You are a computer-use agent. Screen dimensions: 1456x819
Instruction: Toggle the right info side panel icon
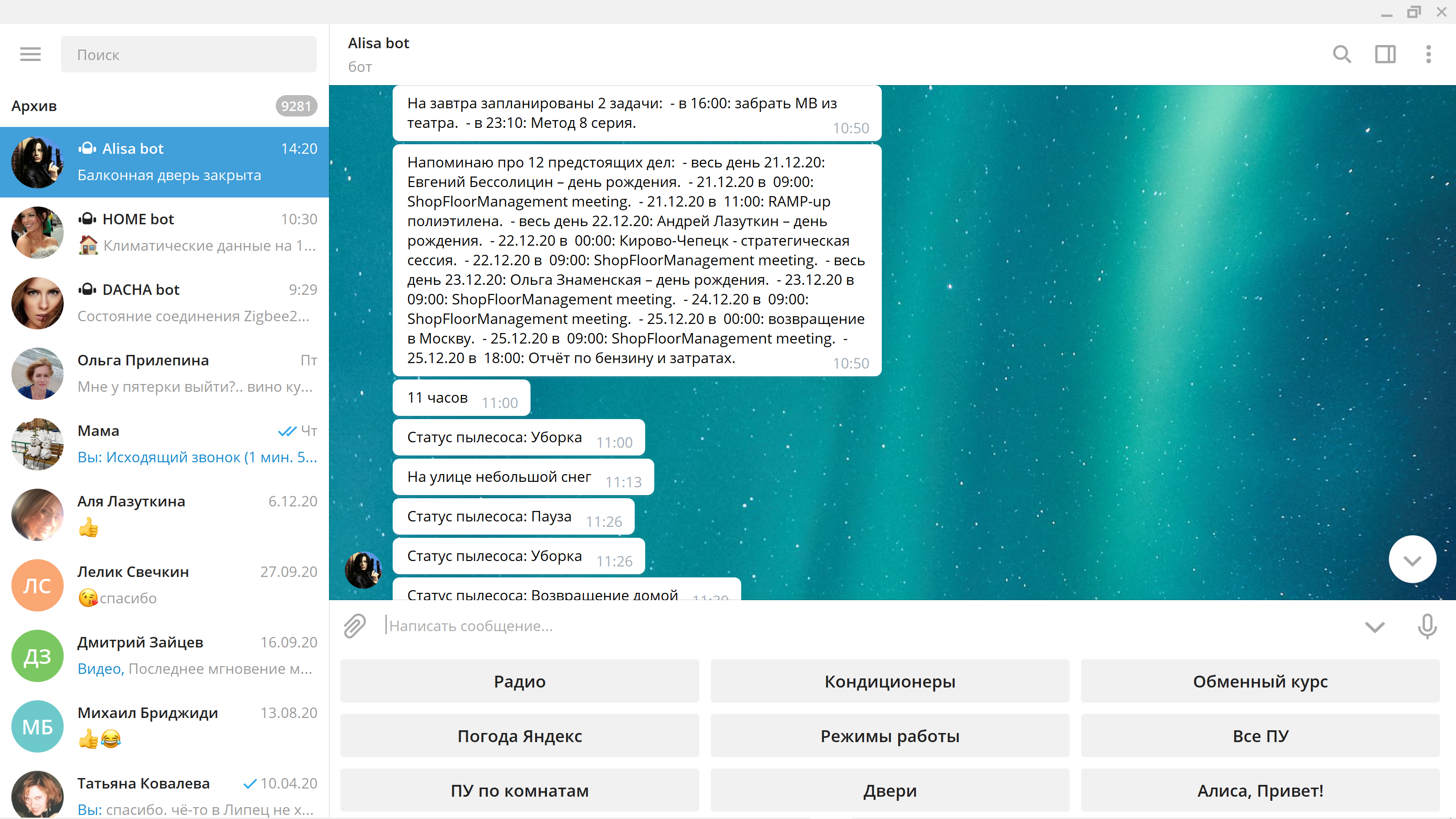pos(1385,54)
